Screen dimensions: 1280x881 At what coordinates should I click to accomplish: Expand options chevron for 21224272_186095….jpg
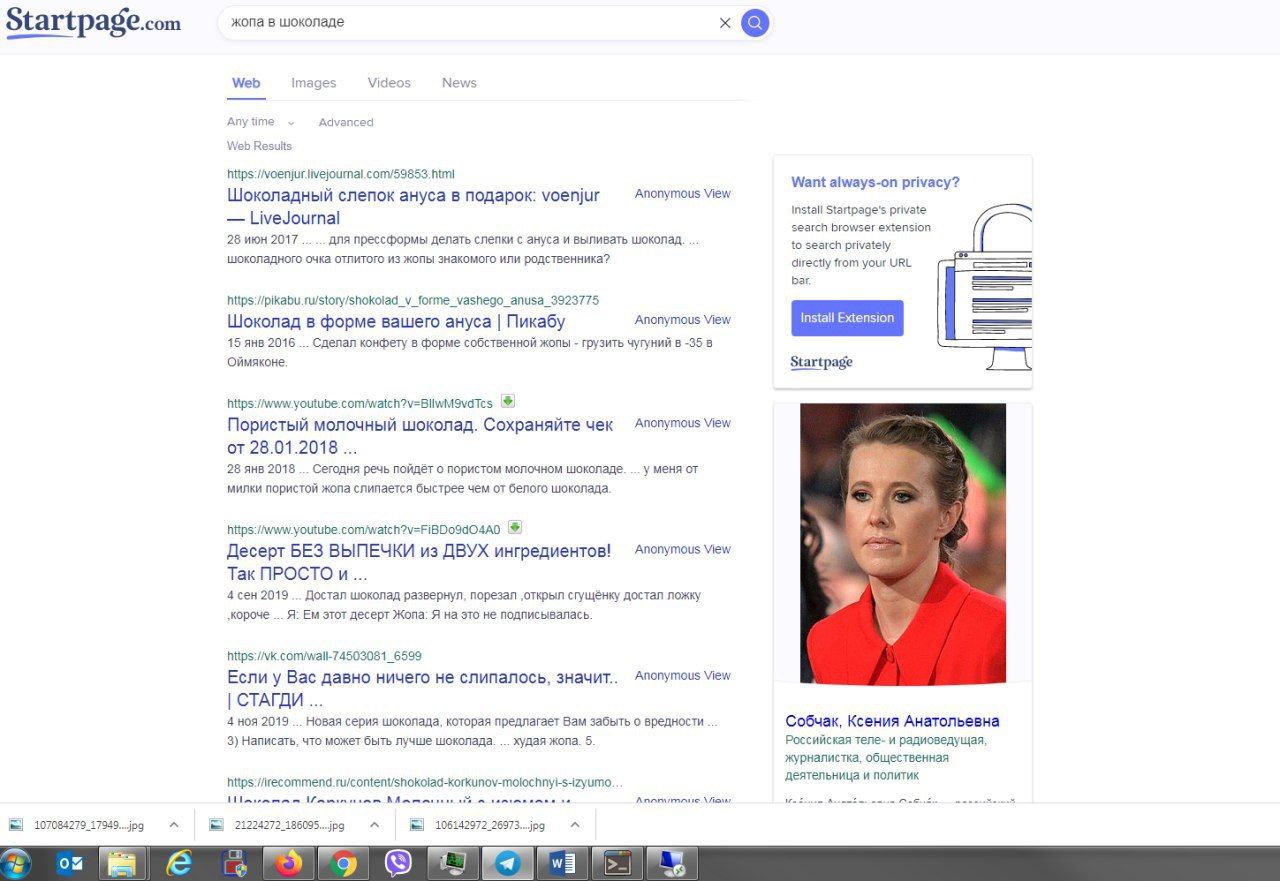pos(374,825)
